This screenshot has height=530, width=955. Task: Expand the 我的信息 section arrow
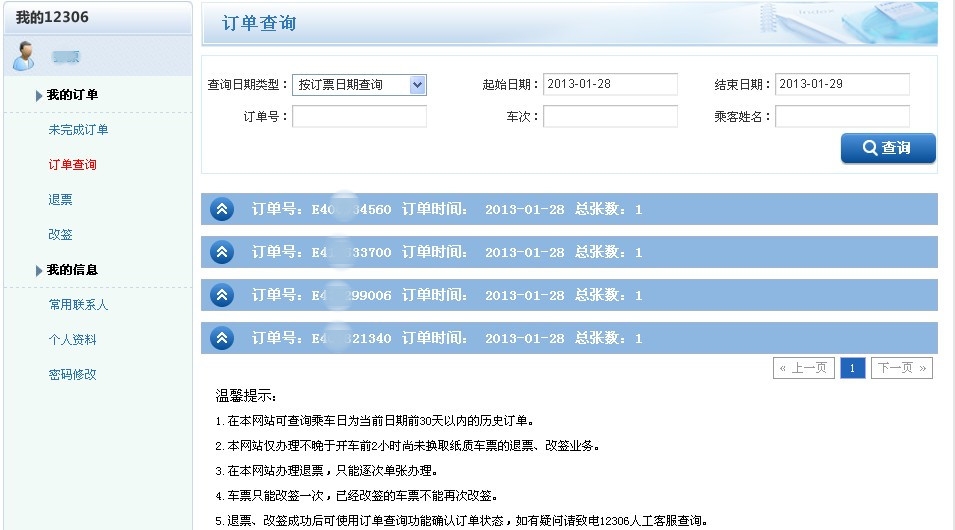pyautogui.click(x=39, y=270)
